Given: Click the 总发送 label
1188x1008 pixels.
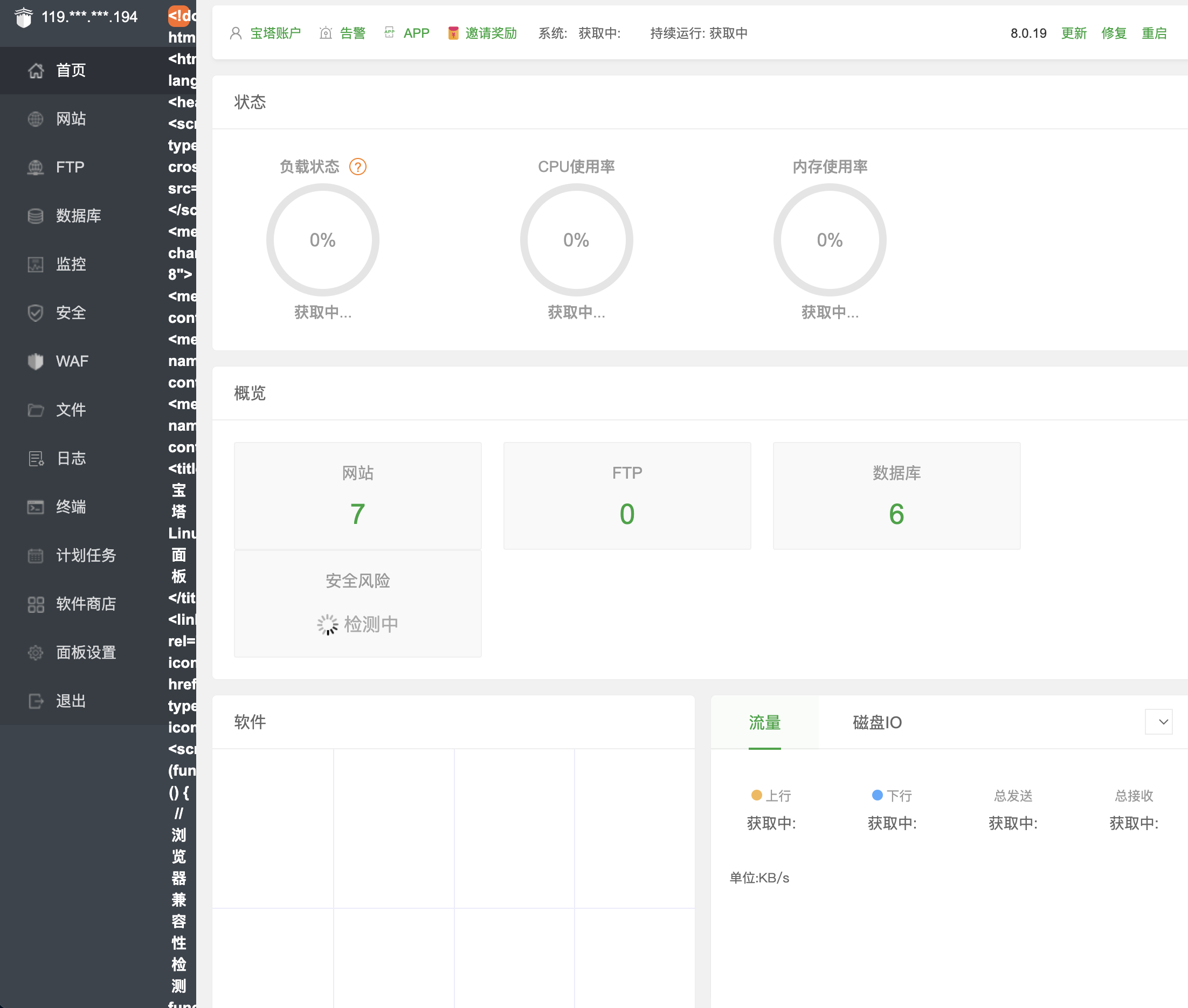Looking at the screenshot, I should click(1013, 796).
